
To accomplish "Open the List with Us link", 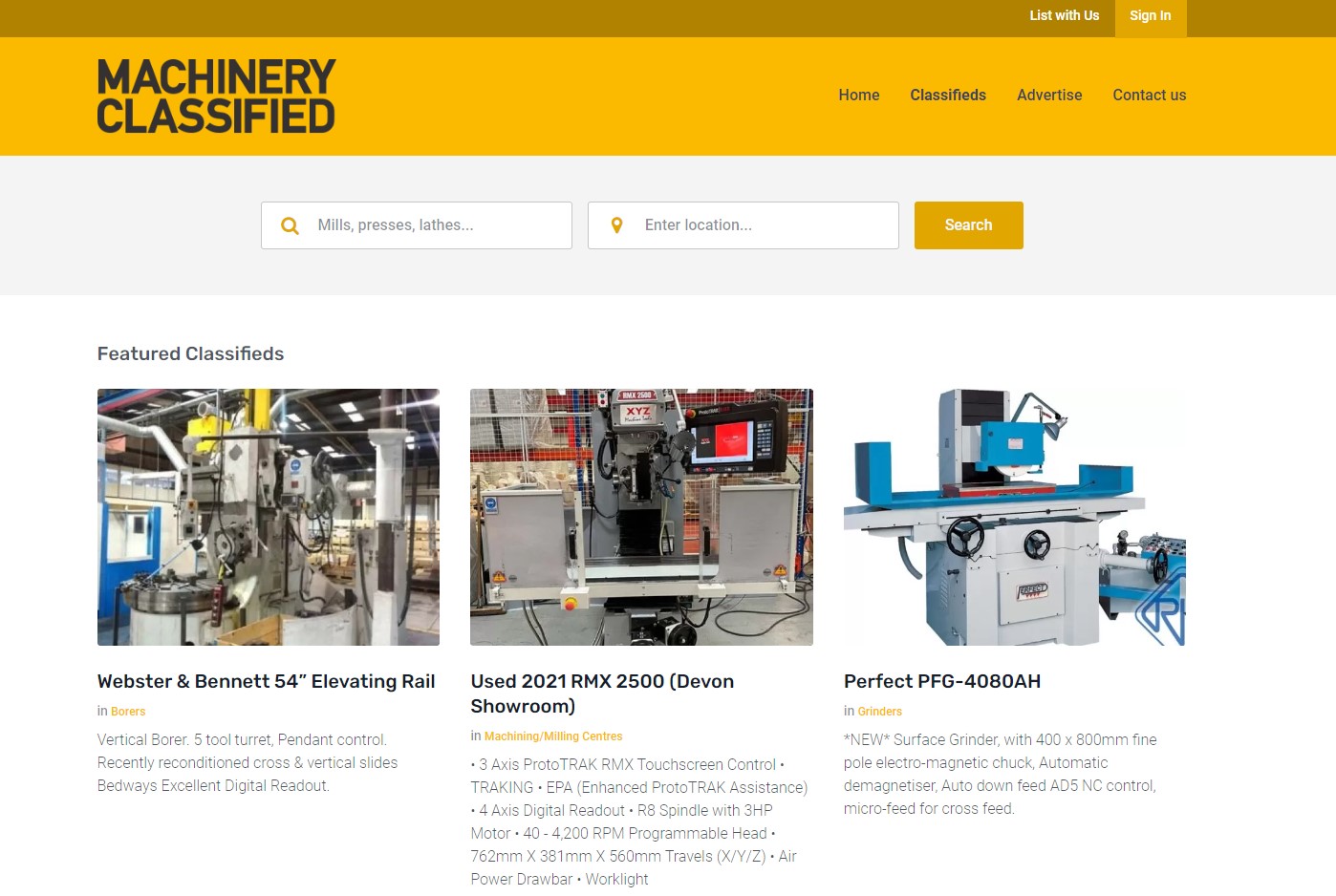I will (x=1065, y=15).
